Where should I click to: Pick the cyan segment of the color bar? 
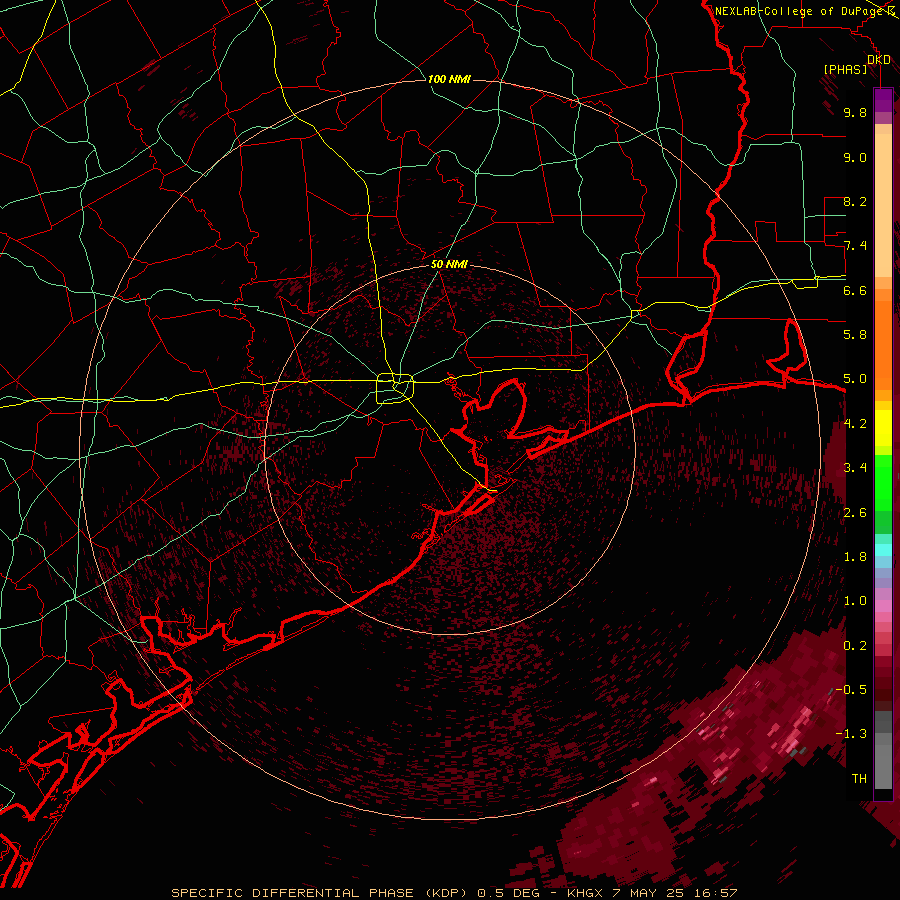coord(883,550)
